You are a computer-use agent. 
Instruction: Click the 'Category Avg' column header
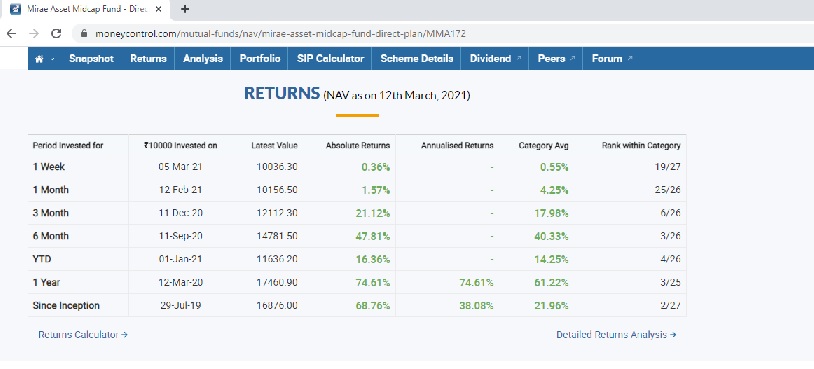point(544,146)
